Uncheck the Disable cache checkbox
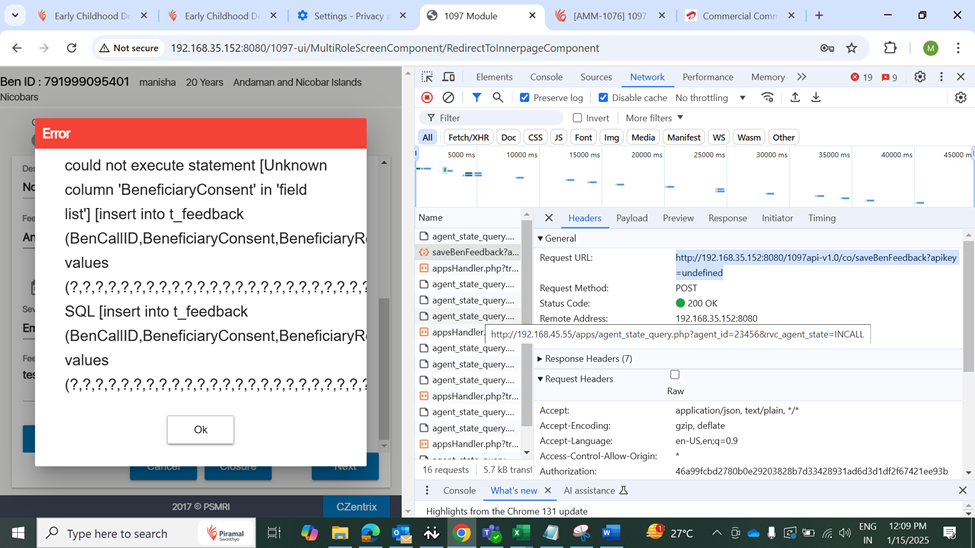This screenshot has height=548, width=975. (603, 98)
